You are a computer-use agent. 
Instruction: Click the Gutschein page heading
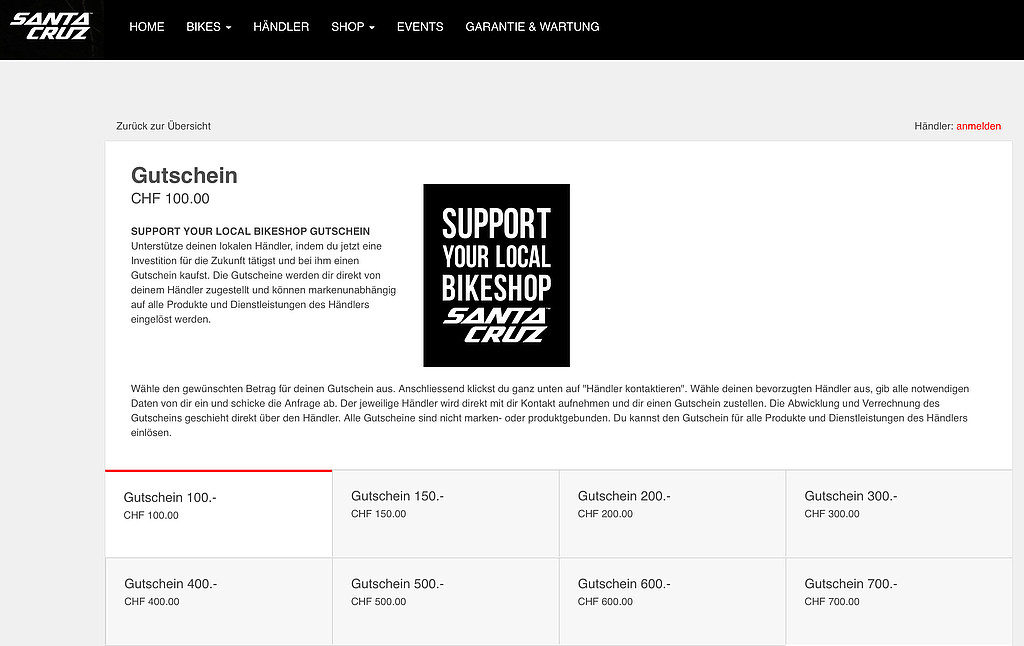point(184,176)
